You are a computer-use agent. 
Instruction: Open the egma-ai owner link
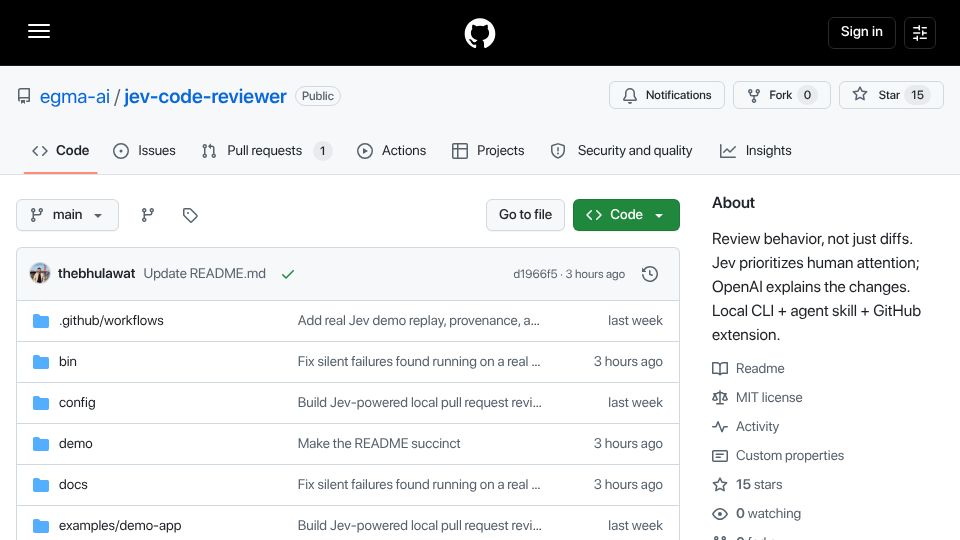tap(75, 96)
